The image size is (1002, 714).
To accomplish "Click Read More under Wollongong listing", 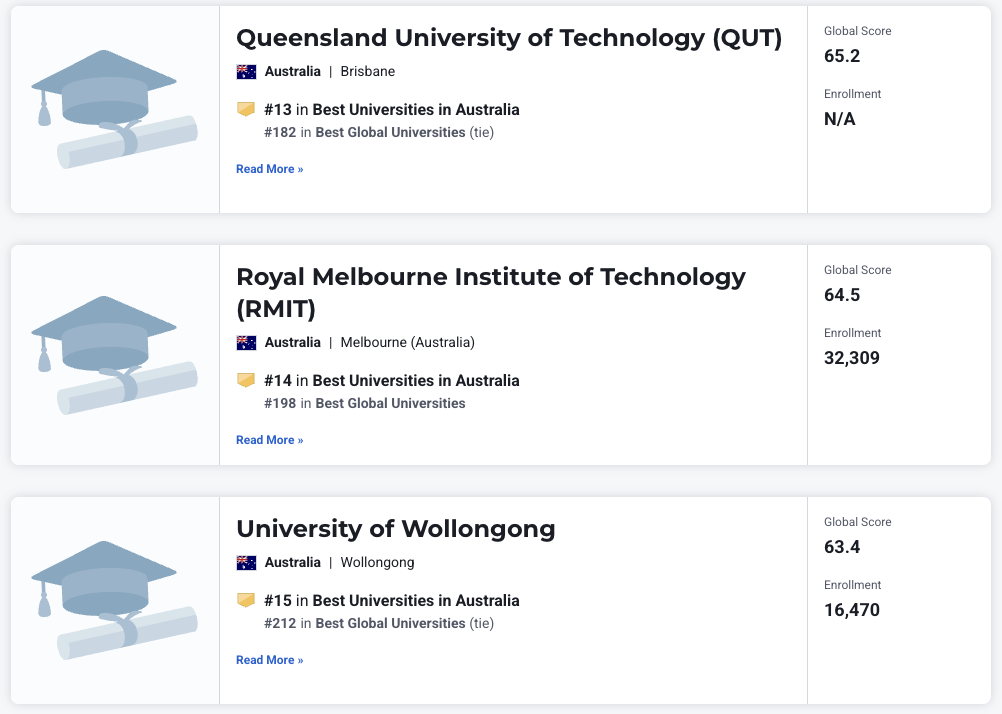I will tap(270, 660).
